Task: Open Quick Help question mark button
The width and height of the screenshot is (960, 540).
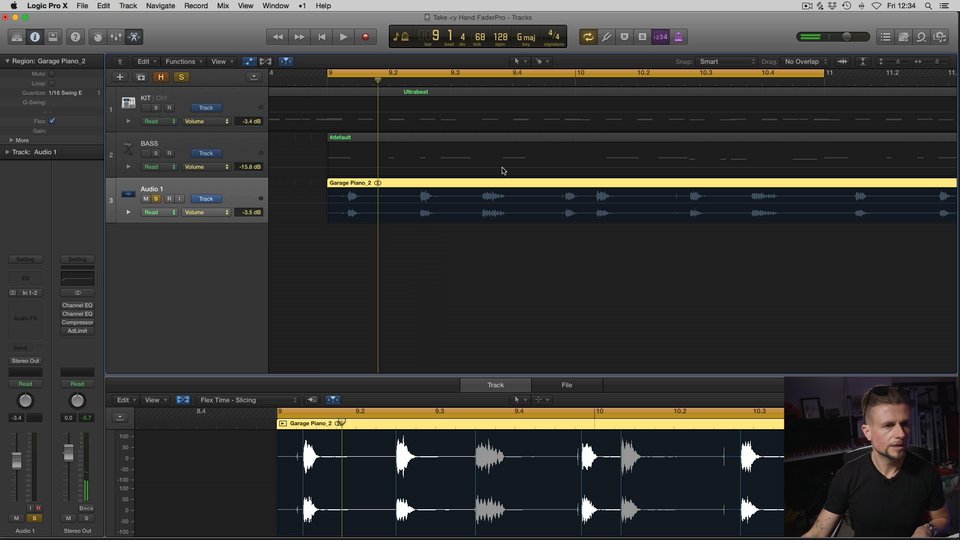Action: click(x=75, y=37)
